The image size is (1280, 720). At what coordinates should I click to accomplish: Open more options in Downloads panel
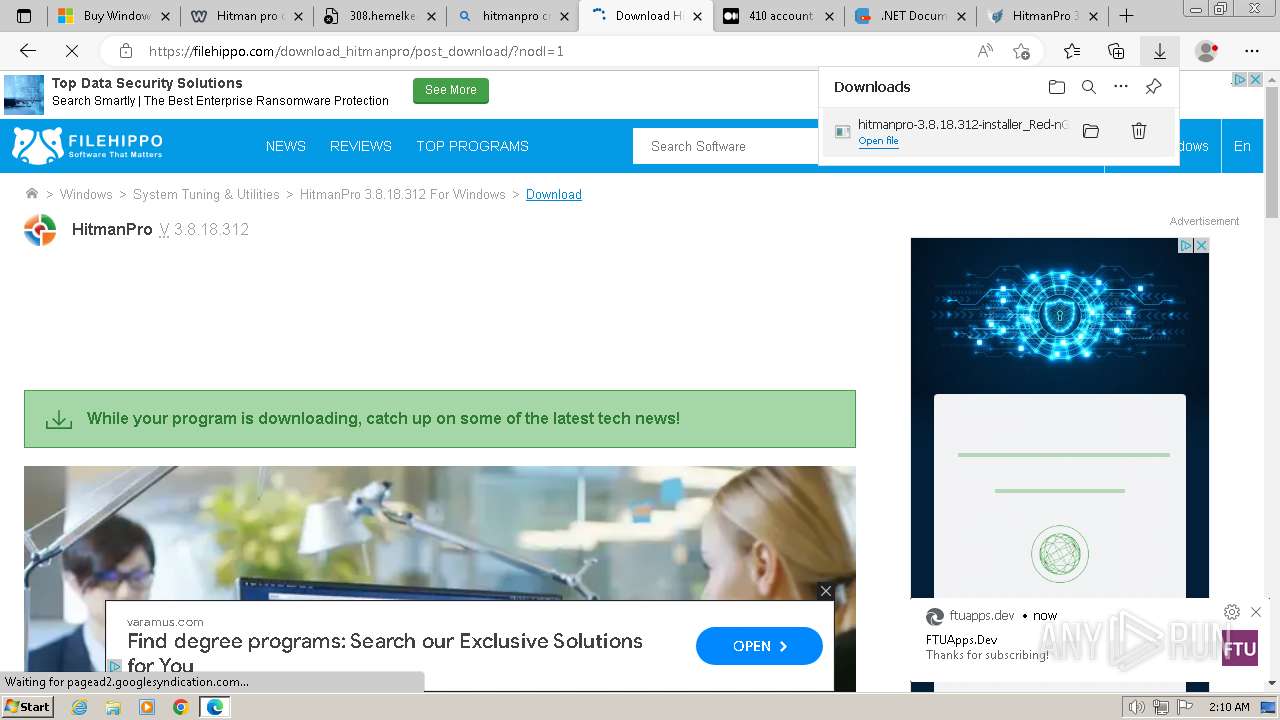[1121, 87]
